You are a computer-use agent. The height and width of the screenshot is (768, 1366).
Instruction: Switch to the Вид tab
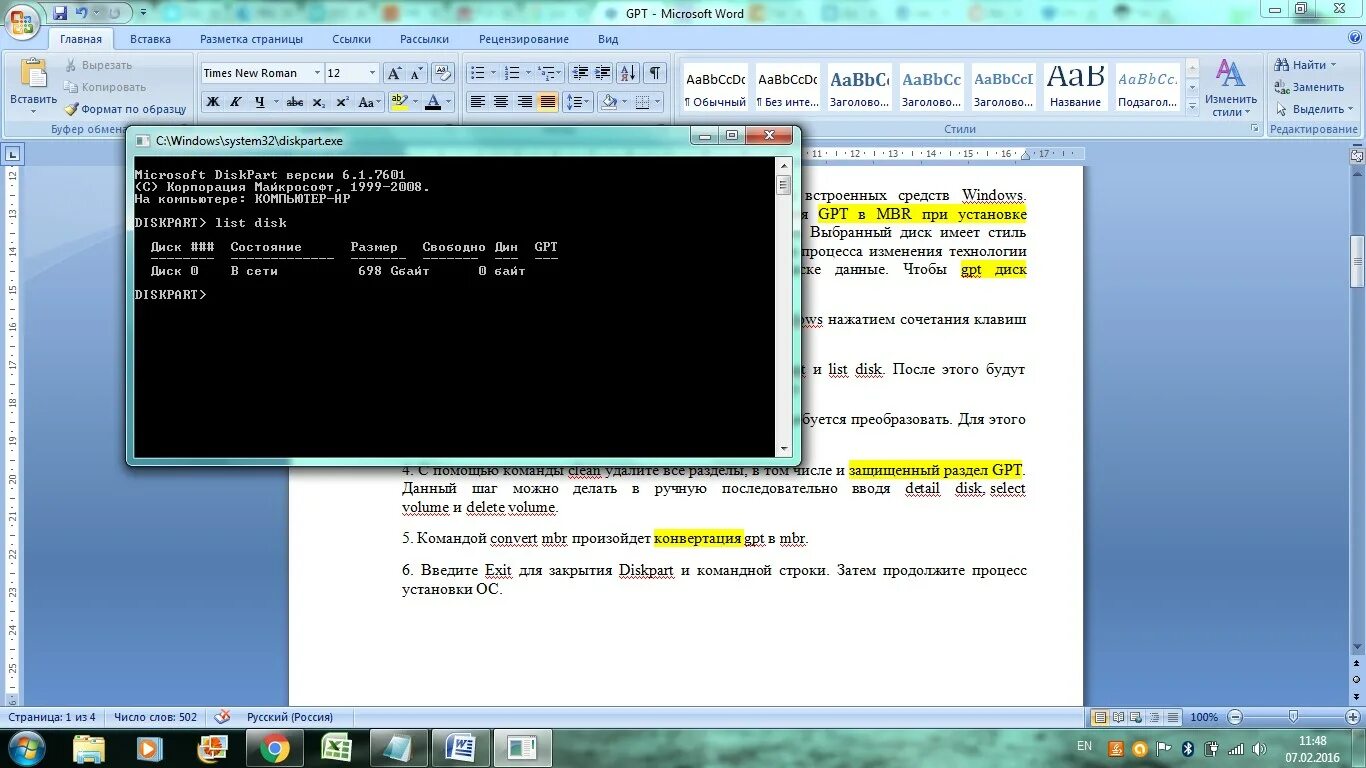click(x=608, y=39)
